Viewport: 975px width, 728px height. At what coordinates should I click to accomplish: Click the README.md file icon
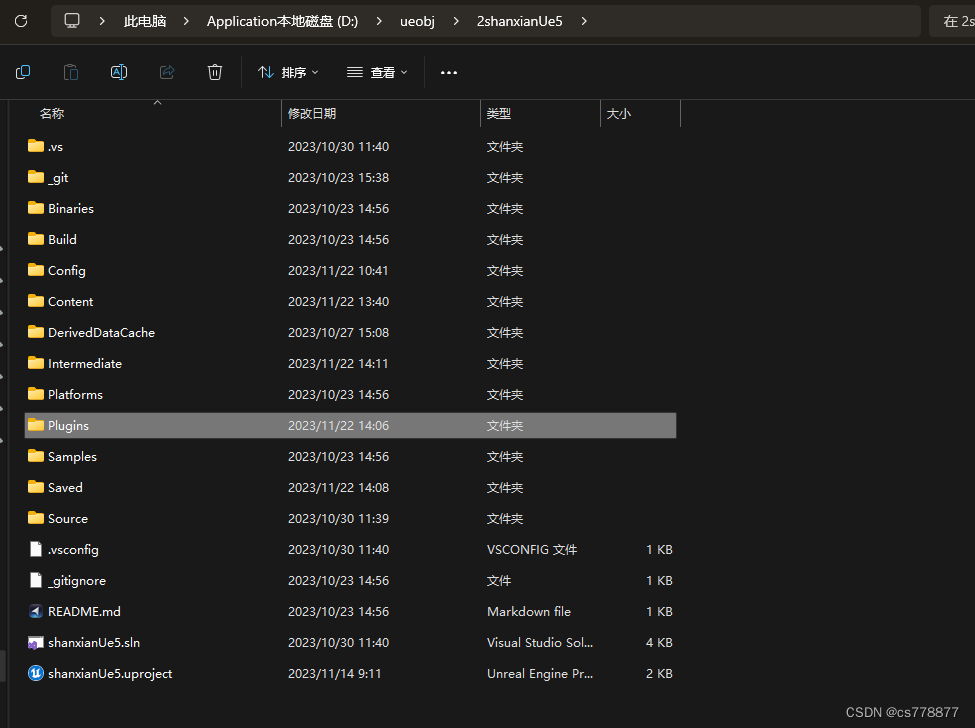click(36, 611)
